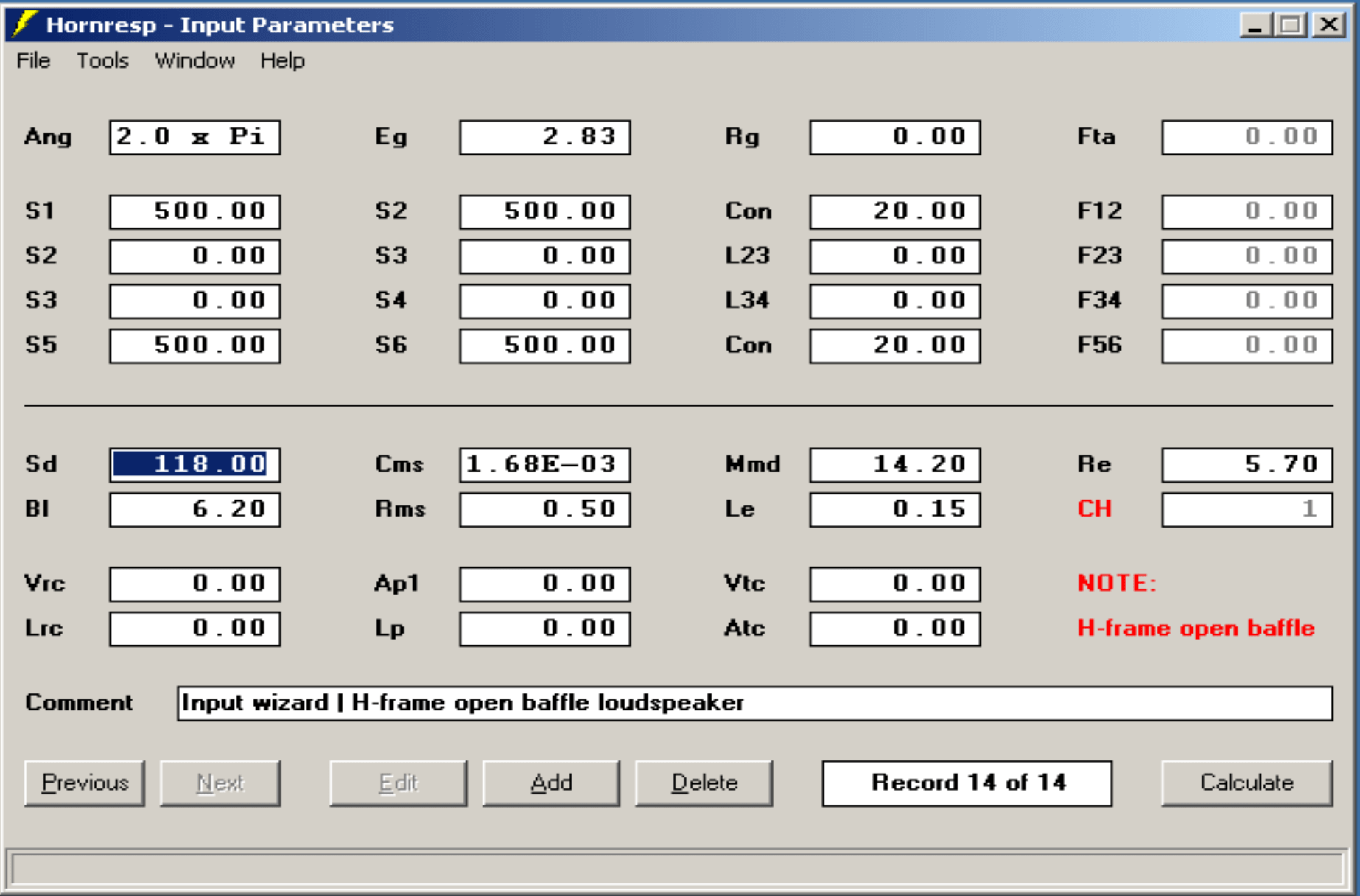Select the S1 field with 500.00
This screenshot has height=896, width=1360.
pos(195,211)
